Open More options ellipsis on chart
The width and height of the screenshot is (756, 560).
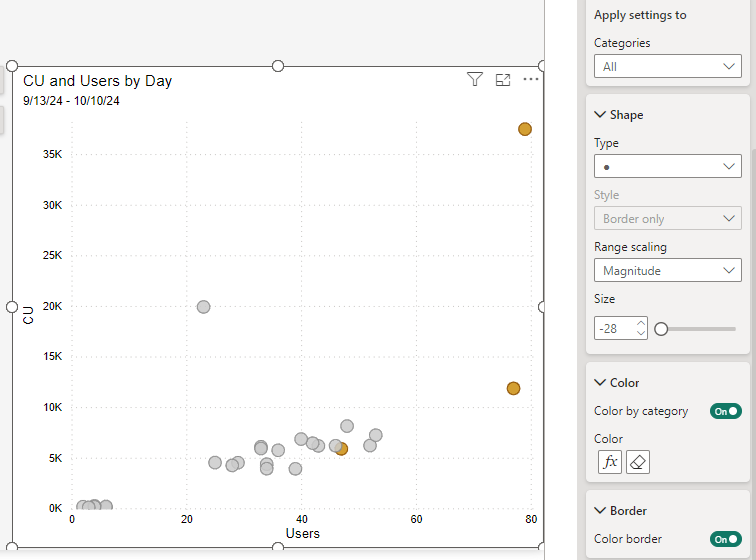[x=531, y=79]
